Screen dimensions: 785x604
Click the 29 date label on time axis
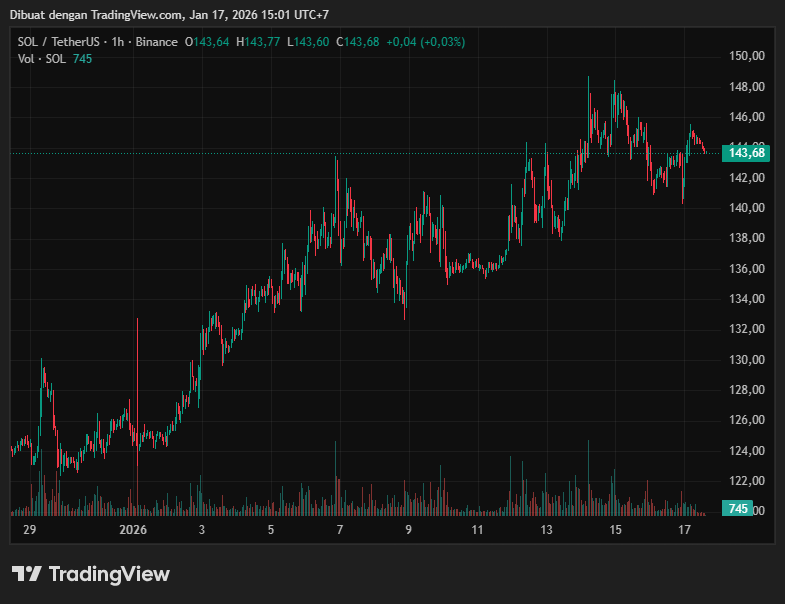pos(30,530)
